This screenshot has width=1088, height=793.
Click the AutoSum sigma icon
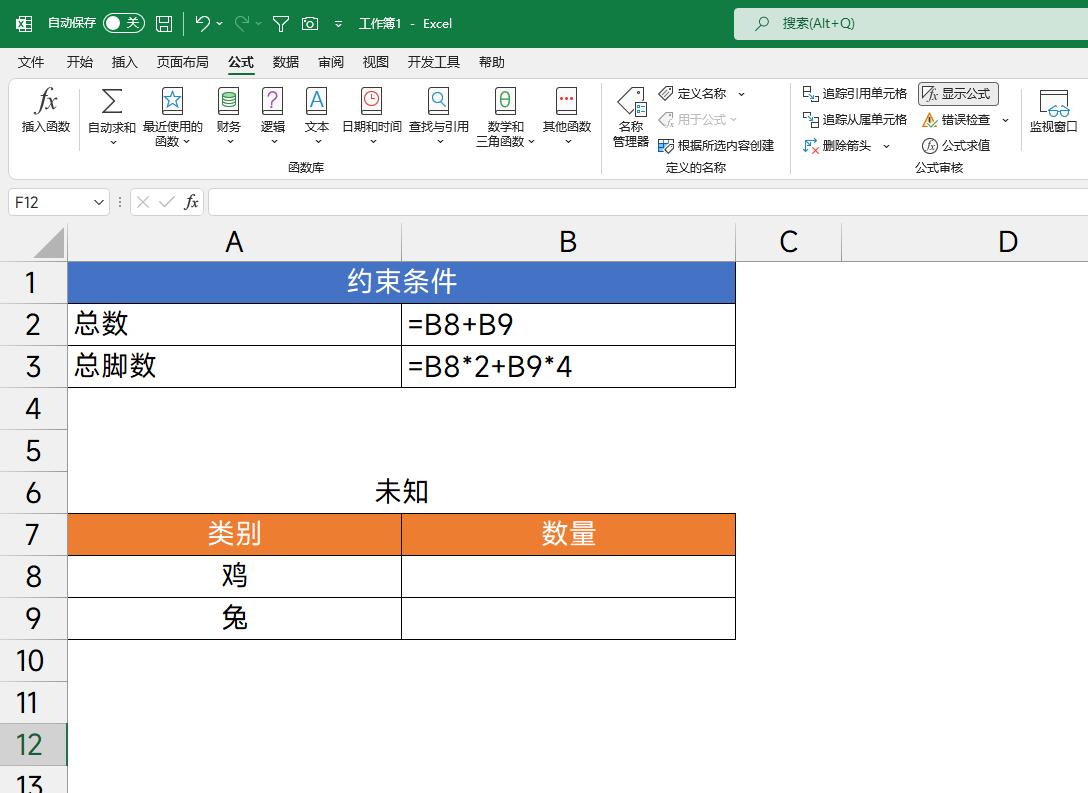click(112, 101)
